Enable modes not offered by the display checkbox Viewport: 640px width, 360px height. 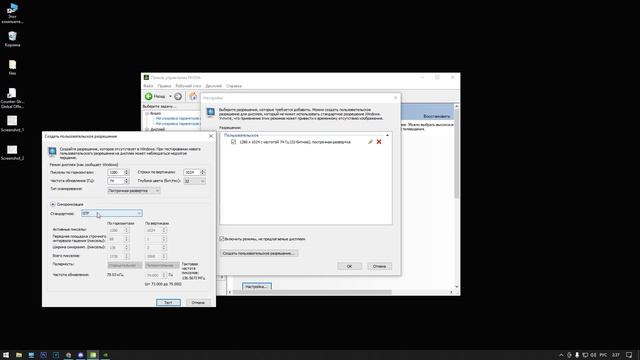click(222, 239)
